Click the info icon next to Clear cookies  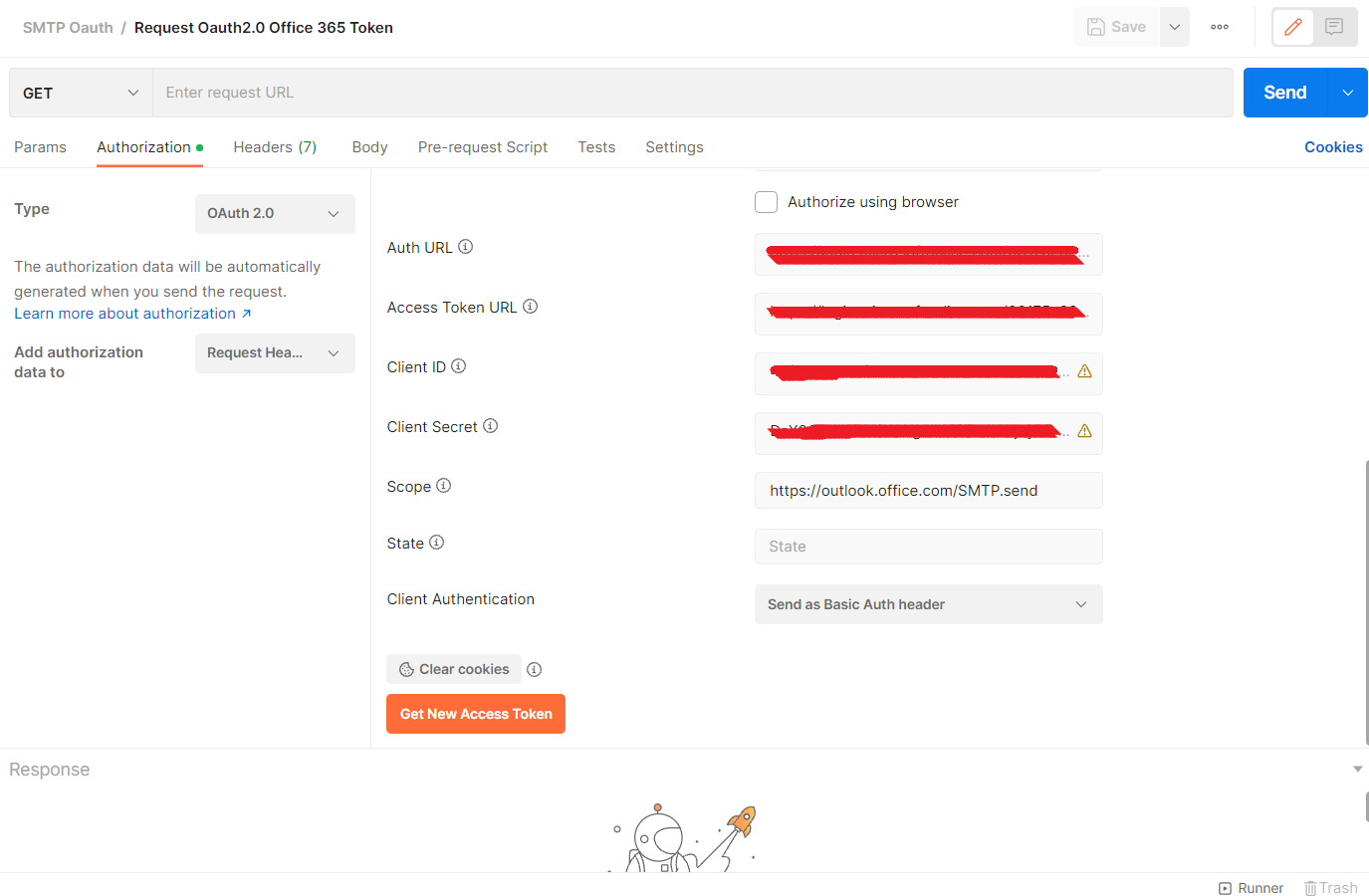534,670
